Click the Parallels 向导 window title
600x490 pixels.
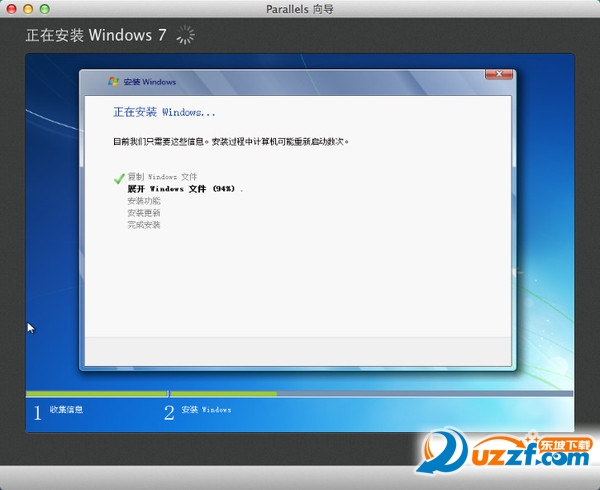click(300, 9)
